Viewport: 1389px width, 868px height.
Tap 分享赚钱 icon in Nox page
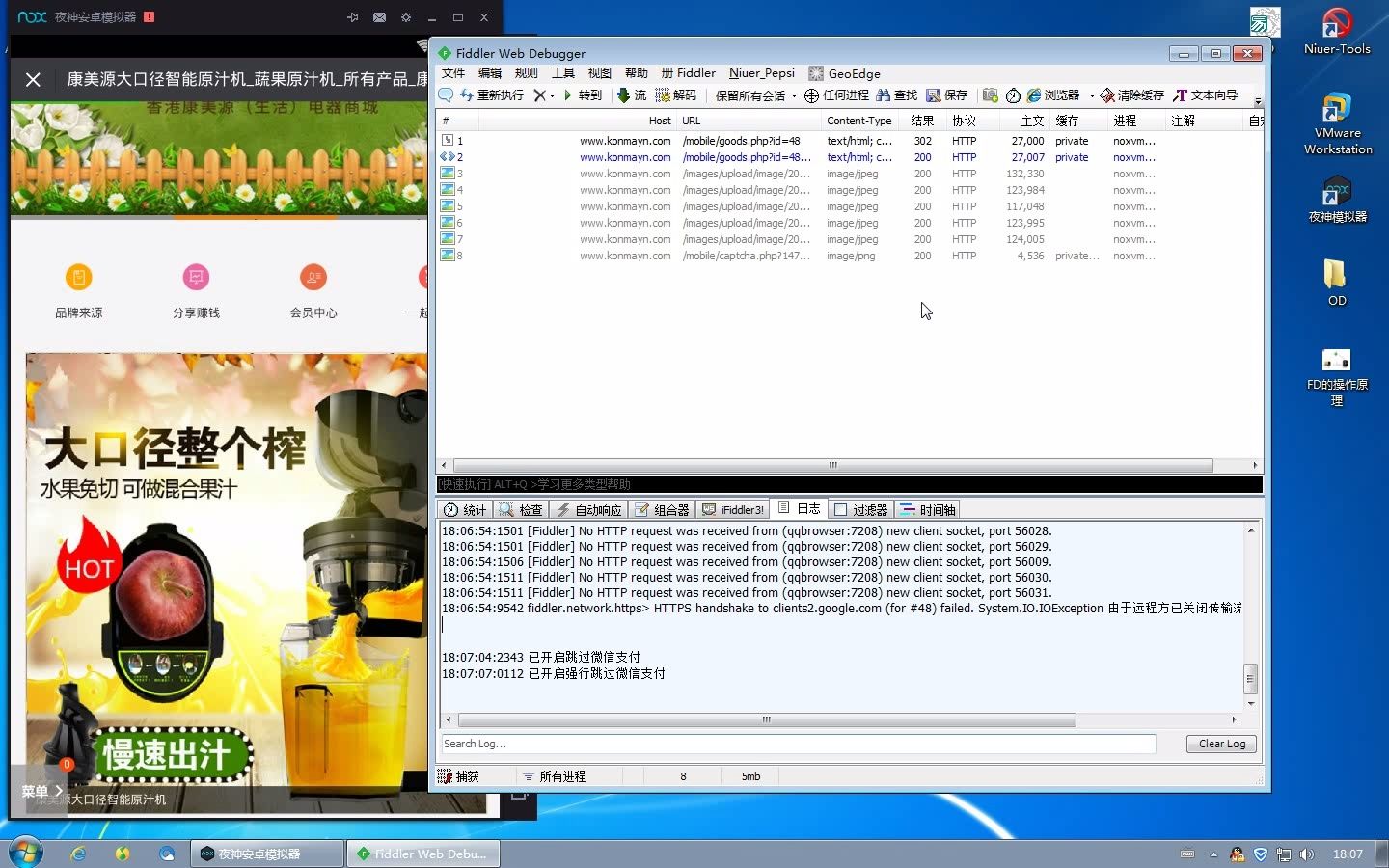[x=196, y=278]
